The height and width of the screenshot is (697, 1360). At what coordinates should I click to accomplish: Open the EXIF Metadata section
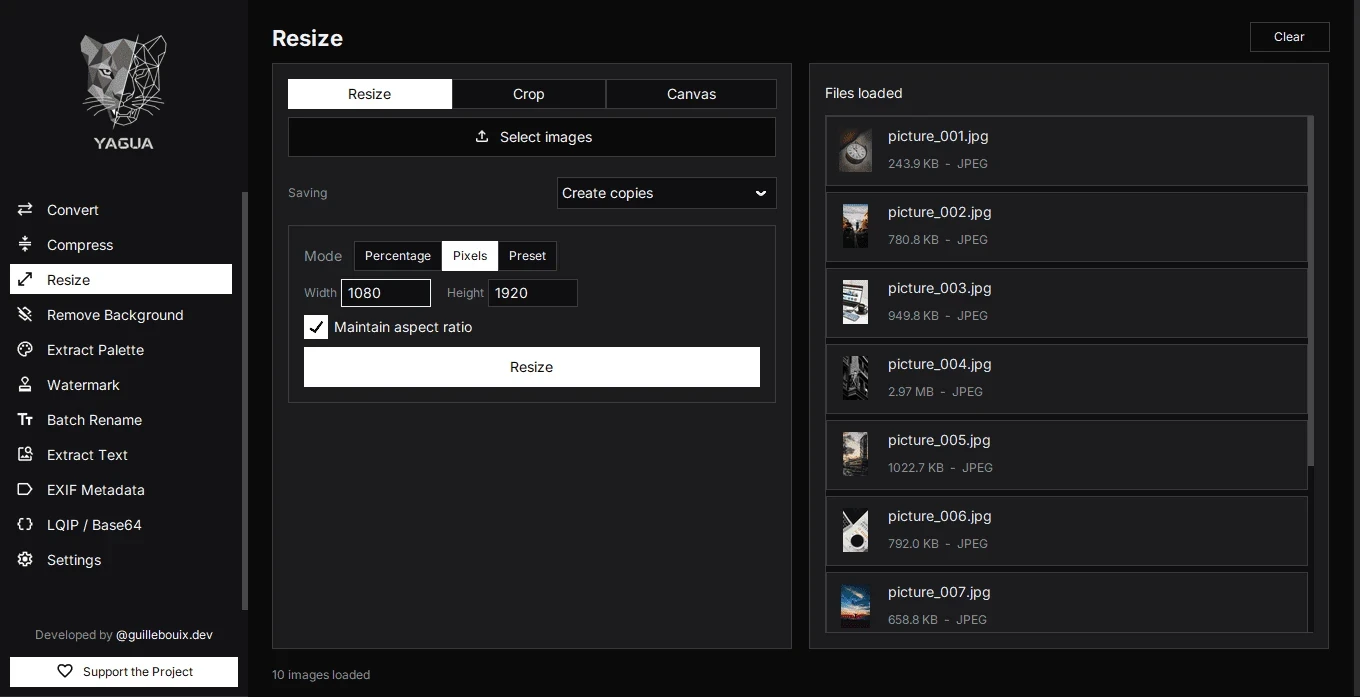[x=121, y=490]
